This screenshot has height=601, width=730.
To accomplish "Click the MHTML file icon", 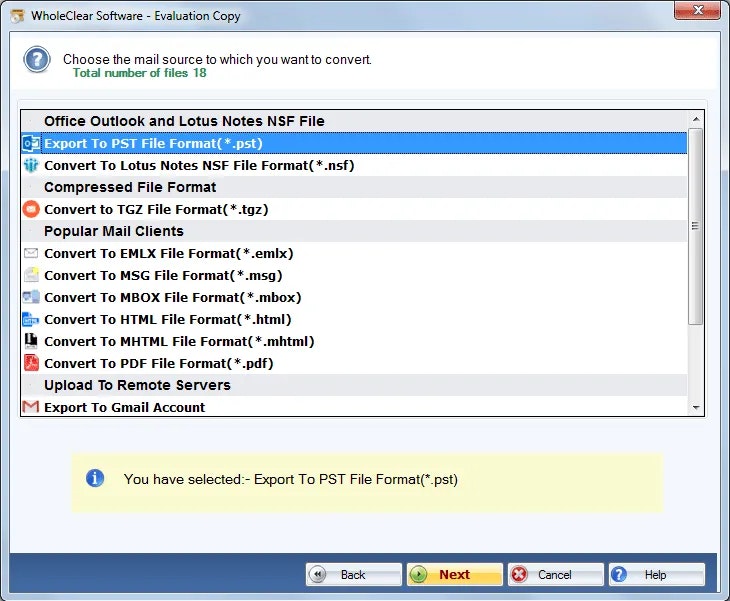I will point(31,341).
